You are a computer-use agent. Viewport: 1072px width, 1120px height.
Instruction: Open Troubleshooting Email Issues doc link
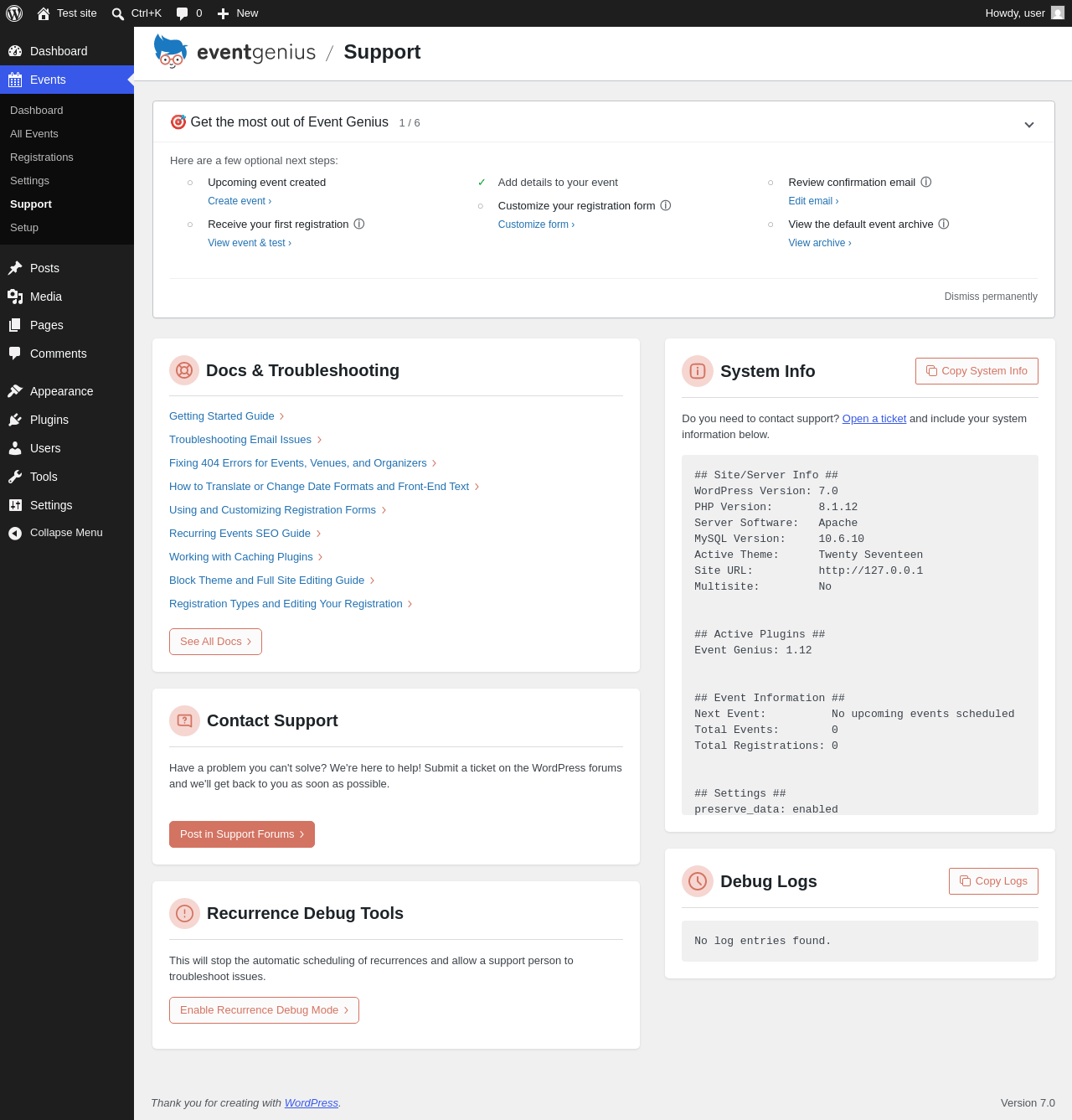pos(245,440)
